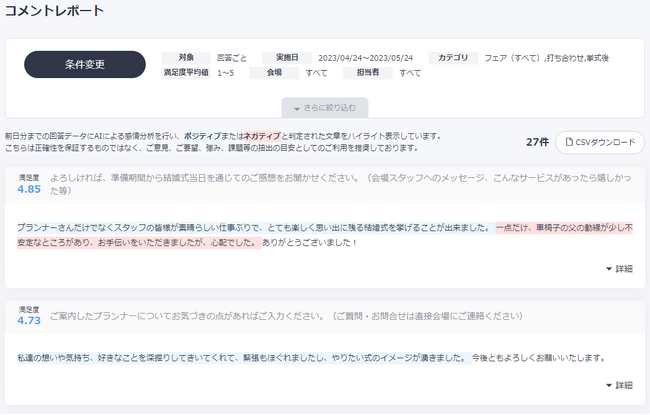Click the 満足度平均値 filter label
The image size is (650, 415).
coord(186,73)
